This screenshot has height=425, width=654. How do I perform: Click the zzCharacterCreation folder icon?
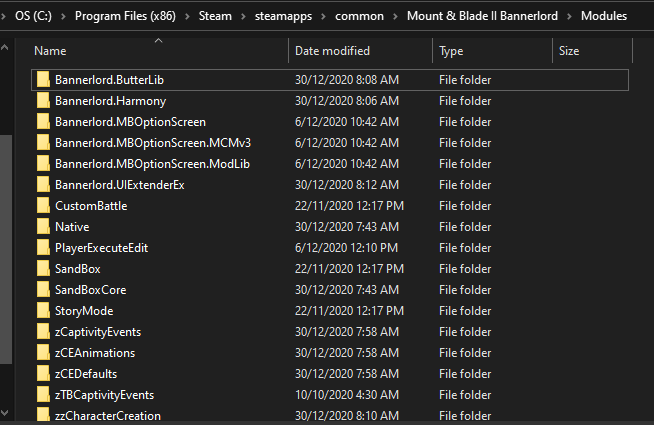(x=43, y=415)
